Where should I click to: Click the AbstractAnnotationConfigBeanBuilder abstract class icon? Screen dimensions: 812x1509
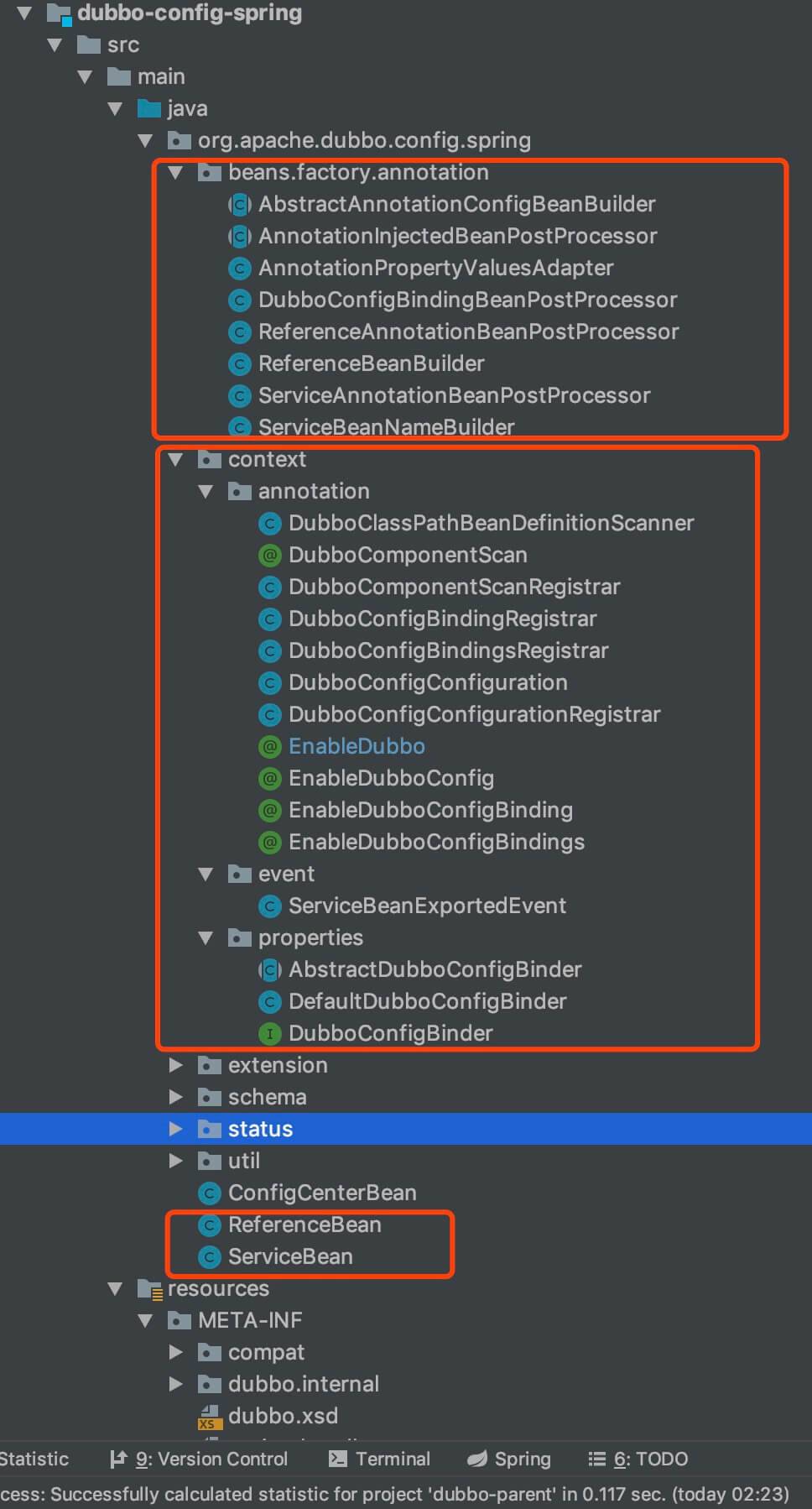point(240,204)
